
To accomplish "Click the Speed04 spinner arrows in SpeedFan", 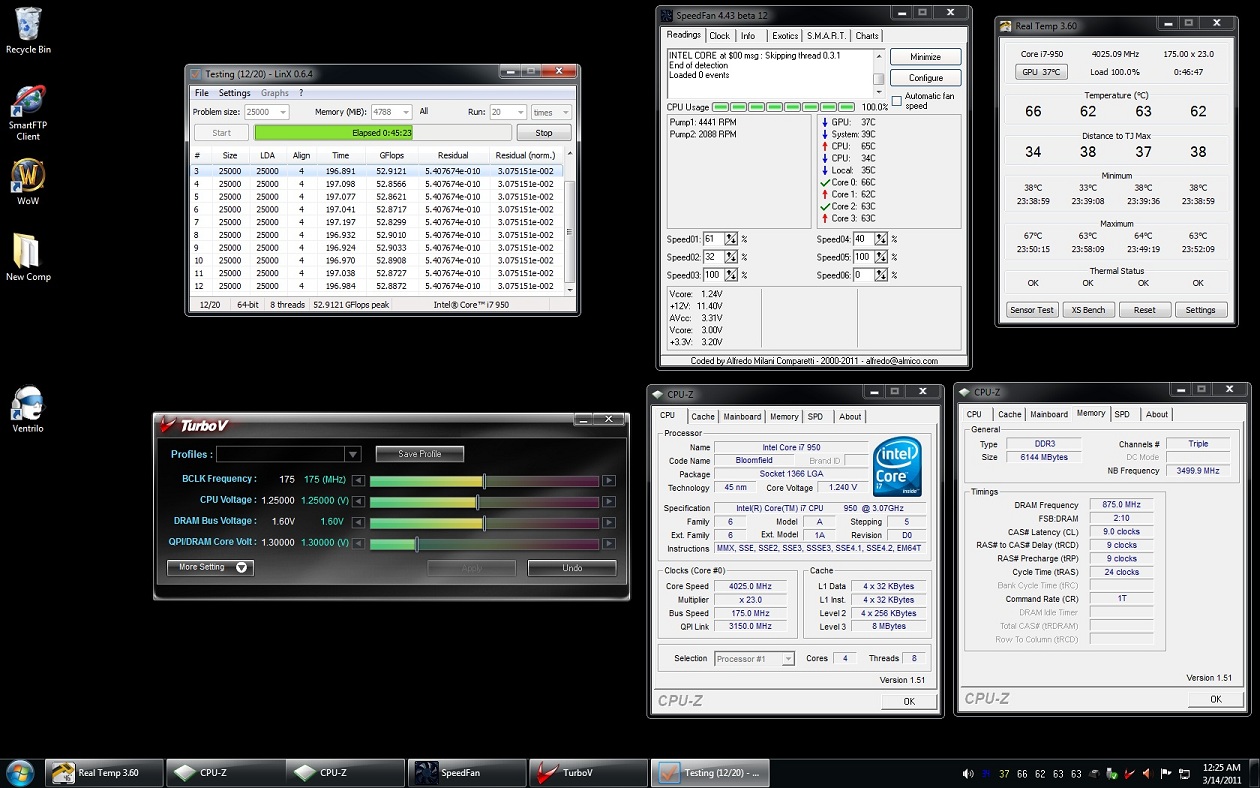I will click(x=881, y=239).
